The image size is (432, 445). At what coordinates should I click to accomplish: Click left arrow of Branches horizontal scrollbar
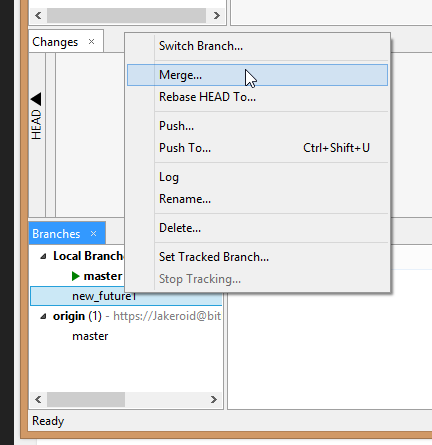(38, 399)
